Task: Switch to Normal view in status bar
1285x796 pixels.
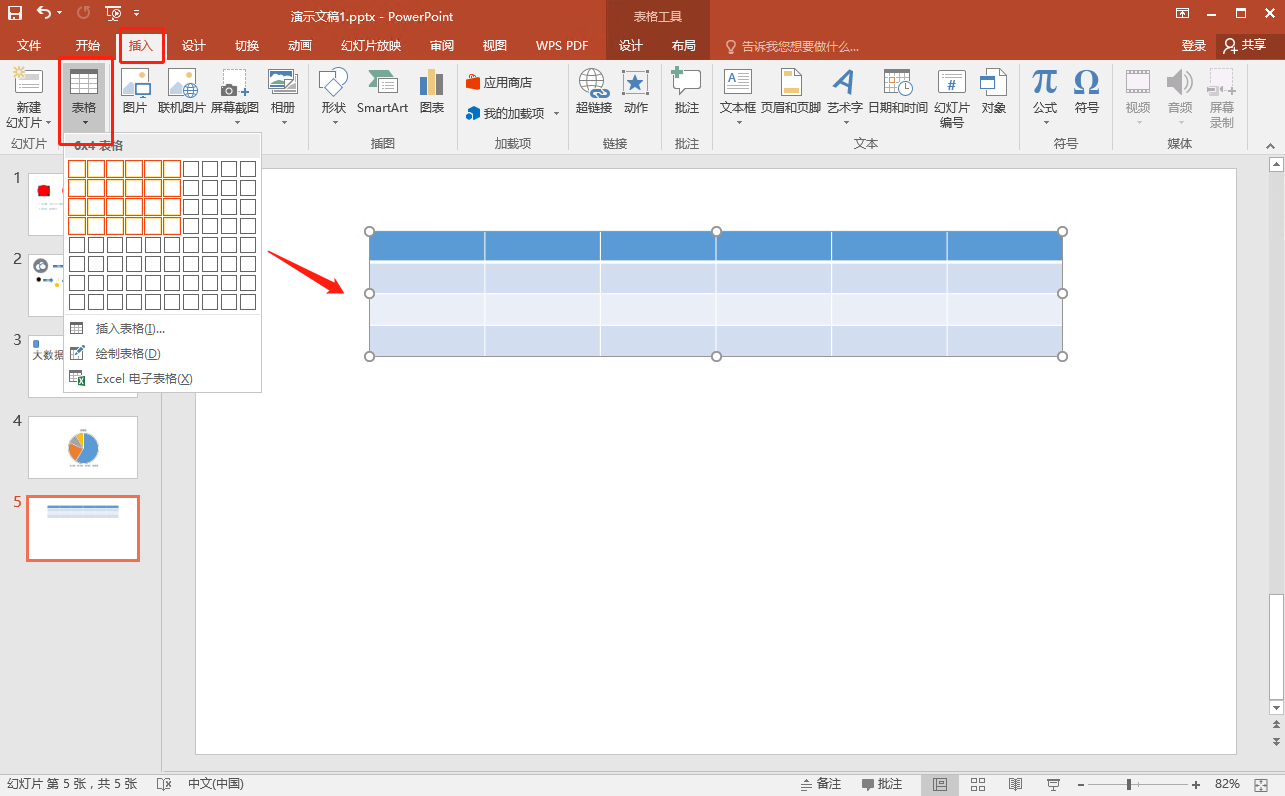Action: (x=940, y=784)
